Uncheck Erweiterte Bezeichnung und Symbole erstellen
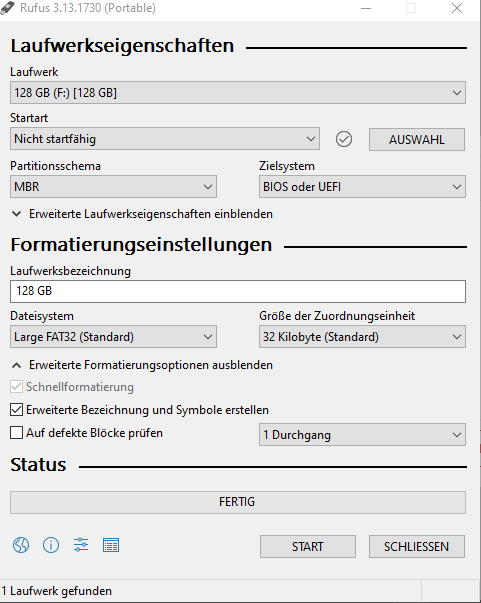Screen dimensions: 481x603 [x=16, y=410]
